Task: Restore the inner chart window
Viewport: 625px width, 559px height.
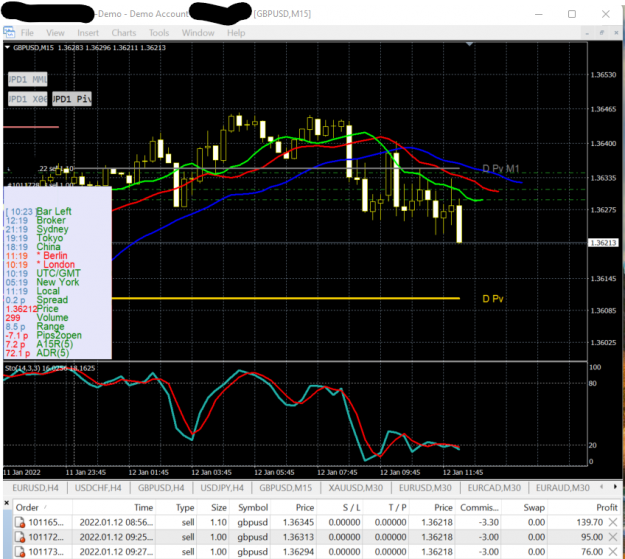Action: tap(602, 33)
